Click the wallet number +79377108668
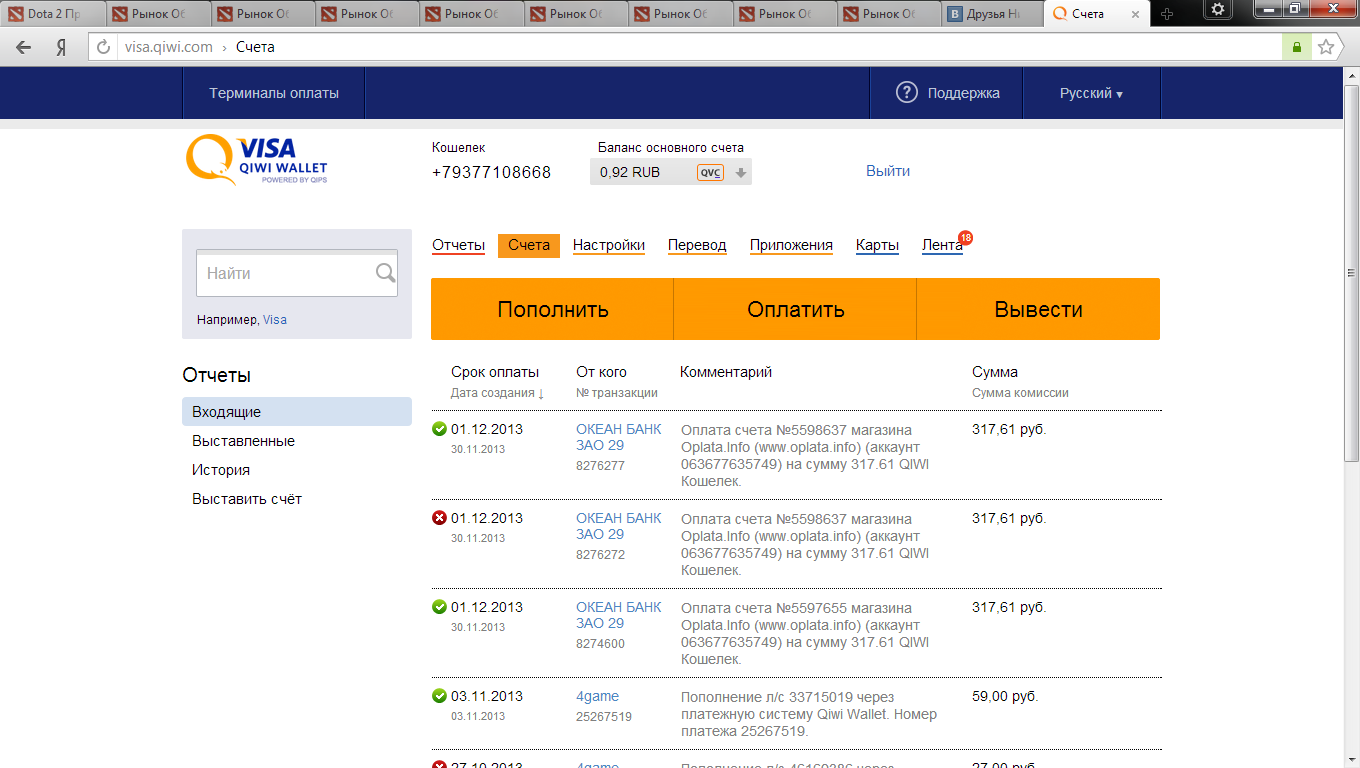 pyautogui.click(x=491, y=172)
